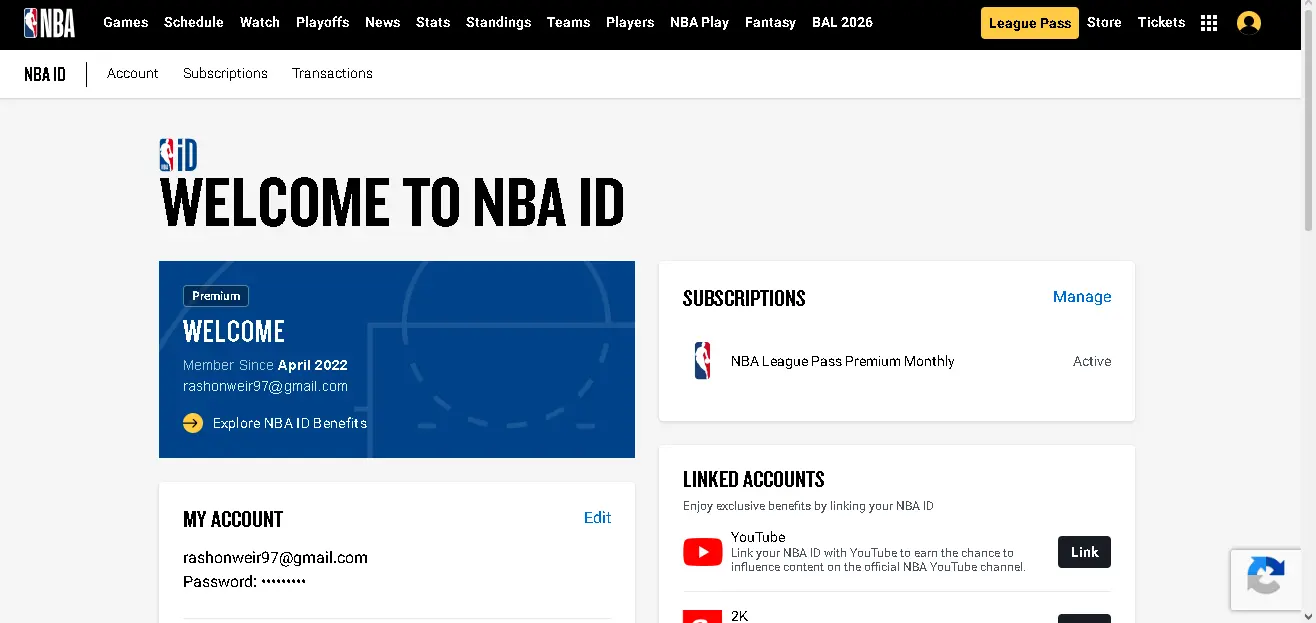Screen dimensions: 1316x623
Task: Click the yellow arrow icon beside Explore benefits
Action: pos(193,423)
